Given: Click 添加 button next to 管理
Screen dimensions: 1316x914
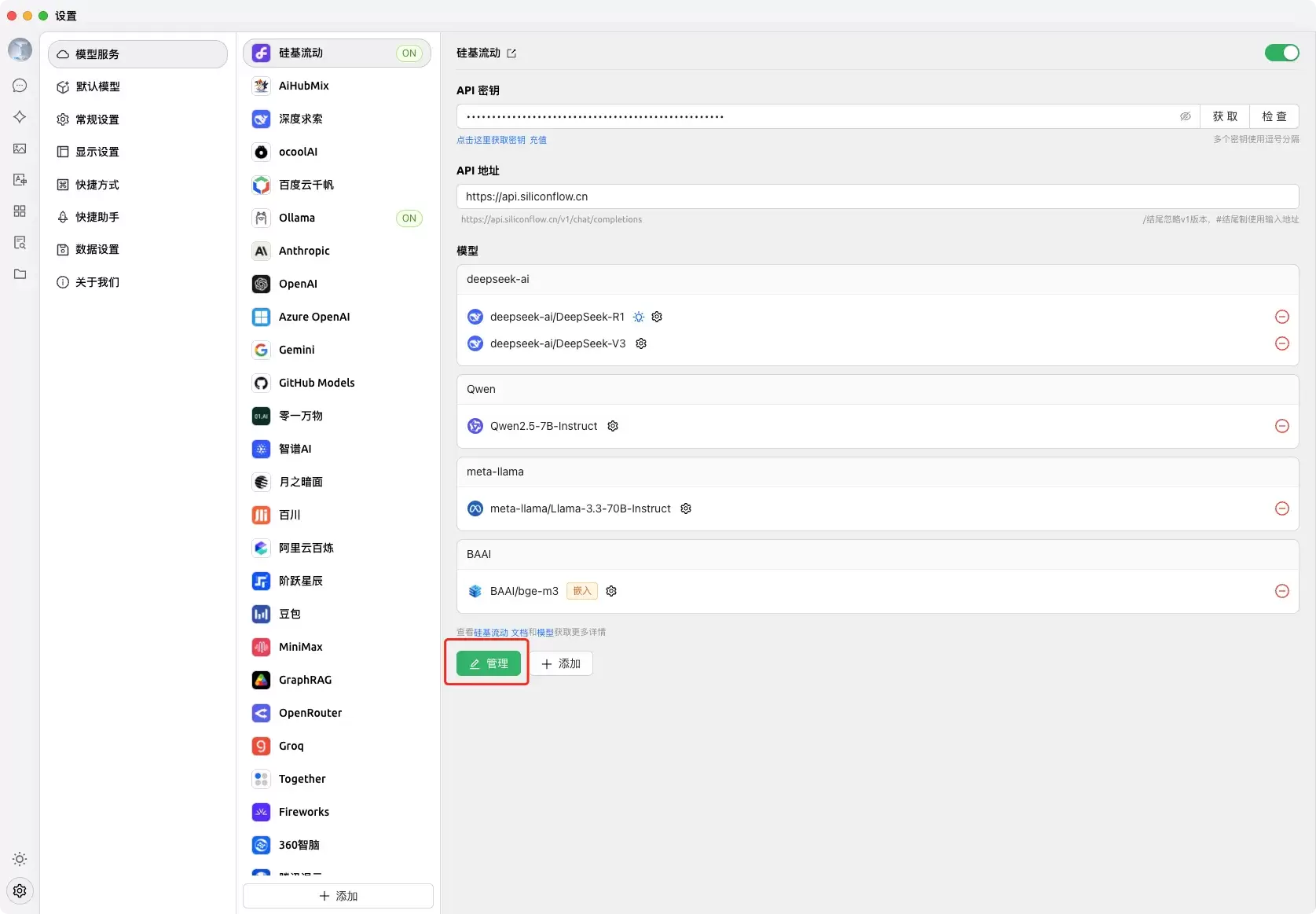Looking at the screenshot, I should (x=561, y=663).
